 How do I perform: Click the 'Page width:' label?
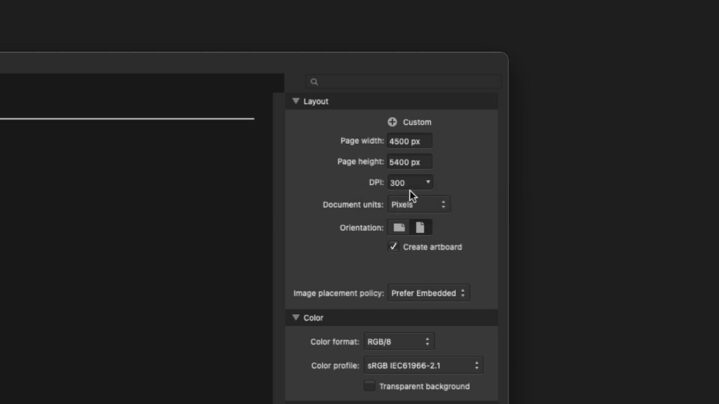click(x=362, y=141)
